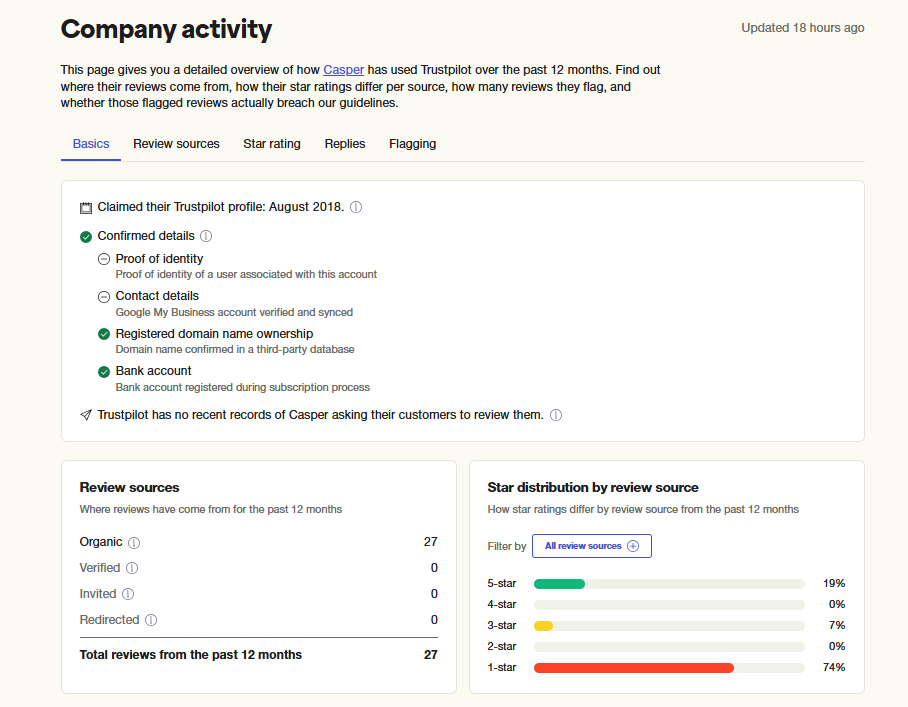Click the 1-star red distribution bar
Screen dimensions: 908x707
point(634,668)
